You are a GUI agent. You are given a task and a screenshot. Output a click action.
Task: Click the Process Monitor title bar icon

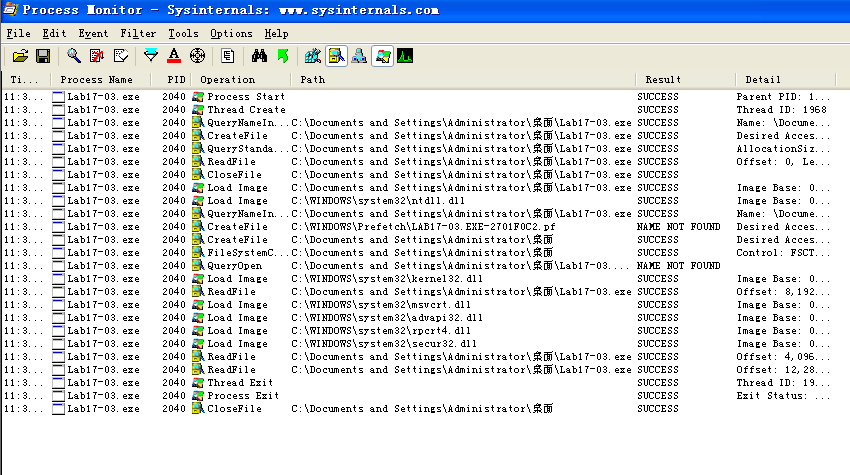tap(10, 10)
